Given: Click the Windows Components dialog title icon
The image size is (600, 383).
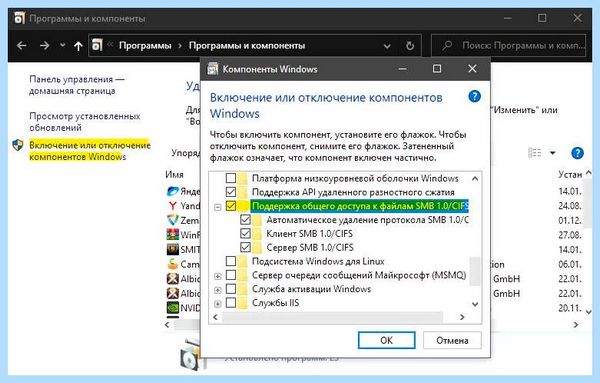Looking at the screenshot, I should 212,69.
